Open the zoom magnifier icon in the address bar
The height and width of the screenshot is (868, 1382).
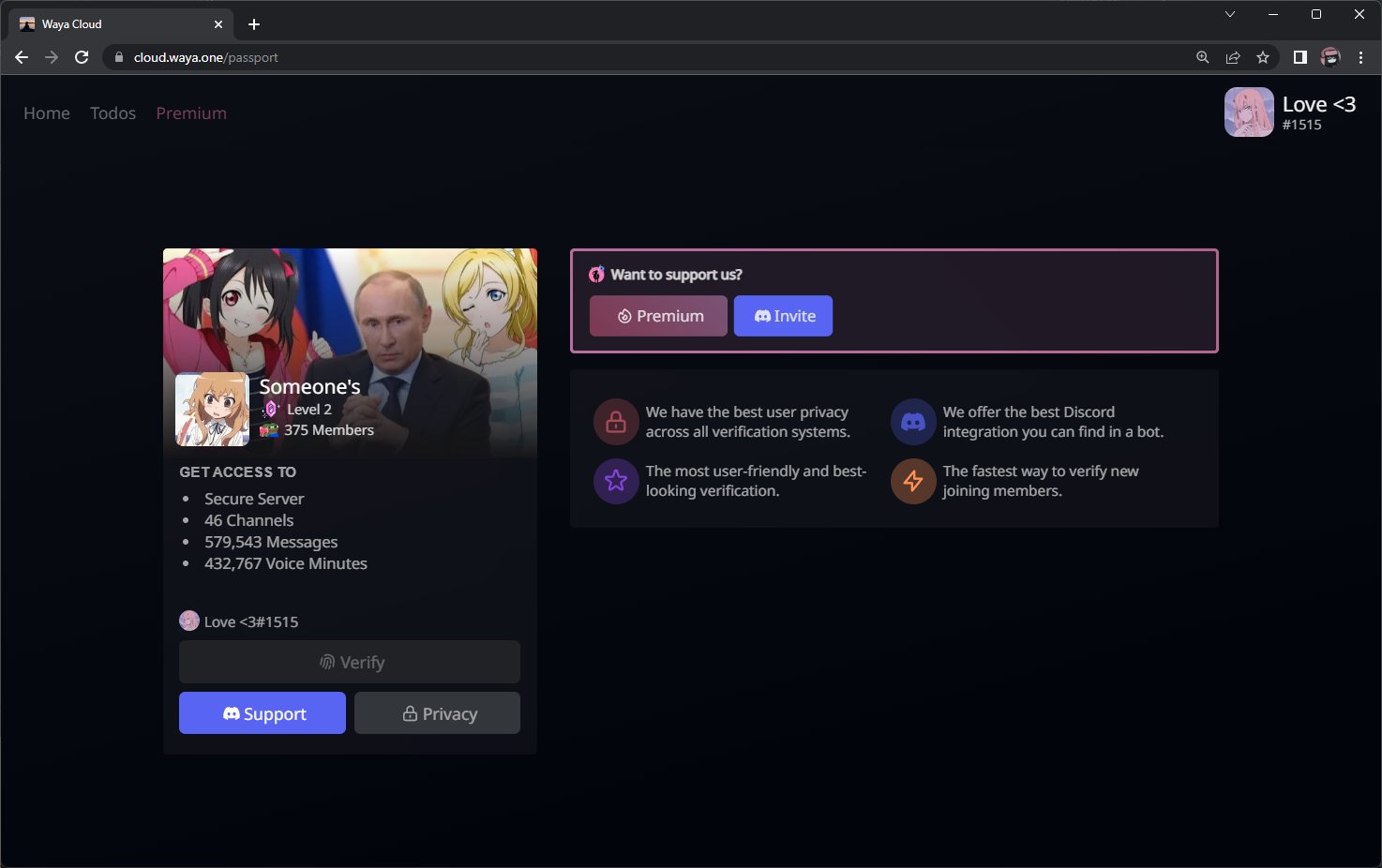pyautogui.click(x=1203, y=57)
